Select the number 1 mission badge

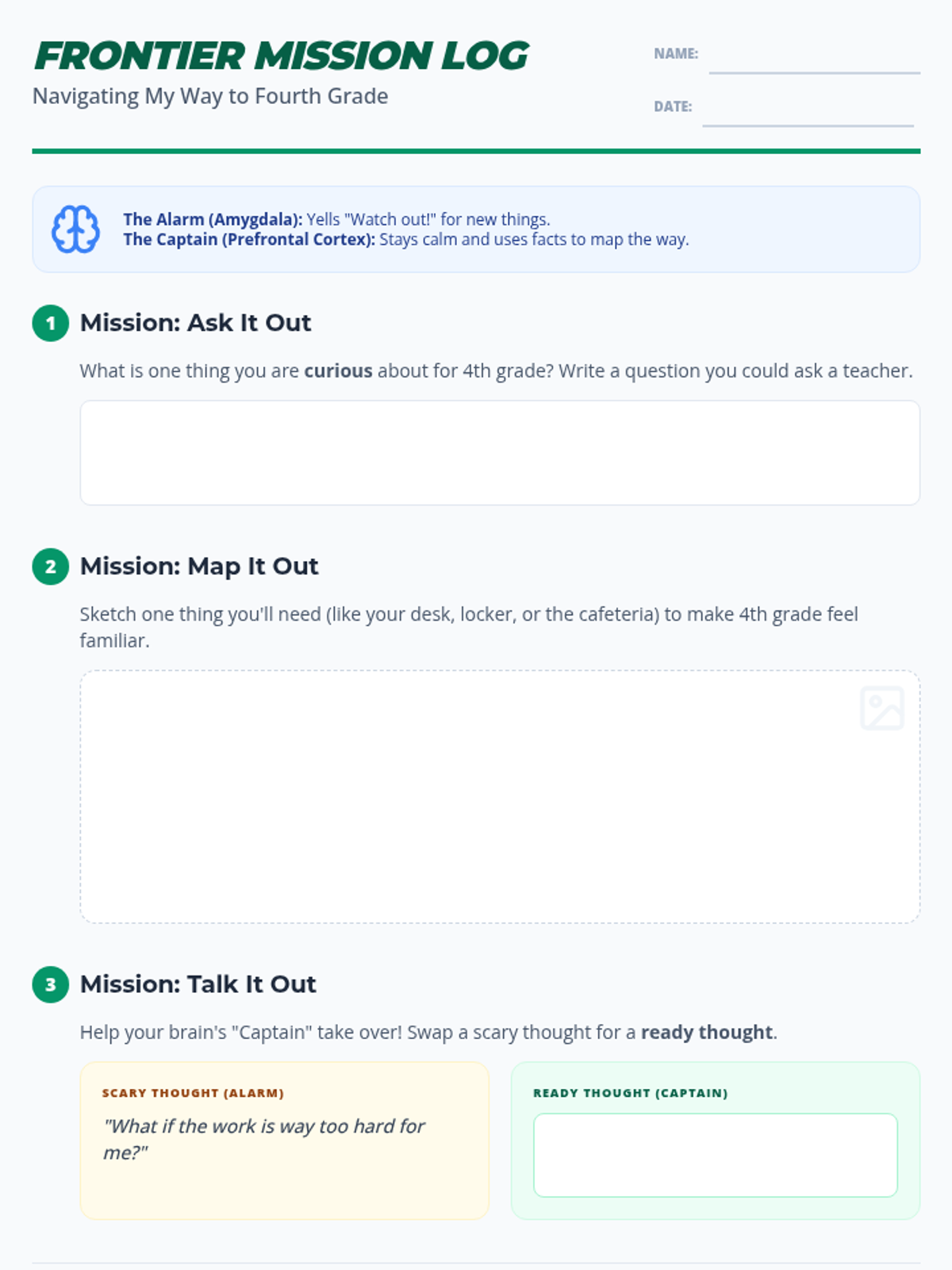(51, 323)
